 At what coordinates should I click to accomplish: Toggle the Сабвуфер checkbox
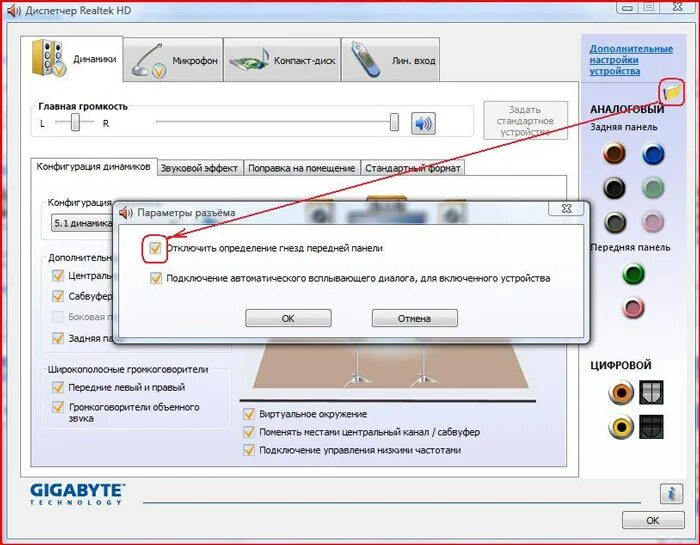(58, 296)
